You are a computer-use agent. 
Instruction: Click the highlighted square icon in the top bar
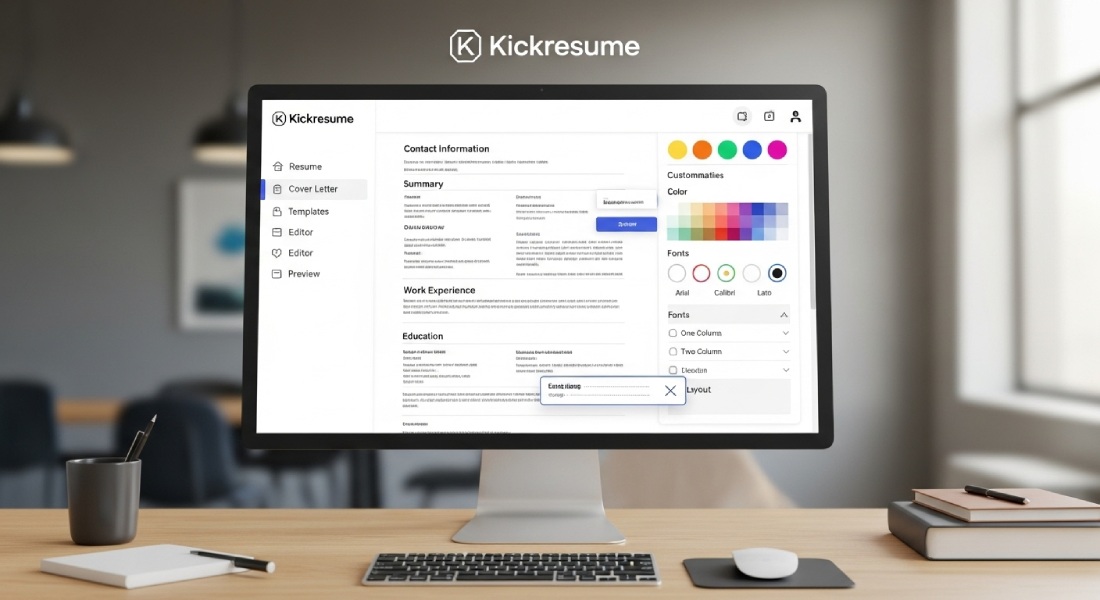click(742, 116)
